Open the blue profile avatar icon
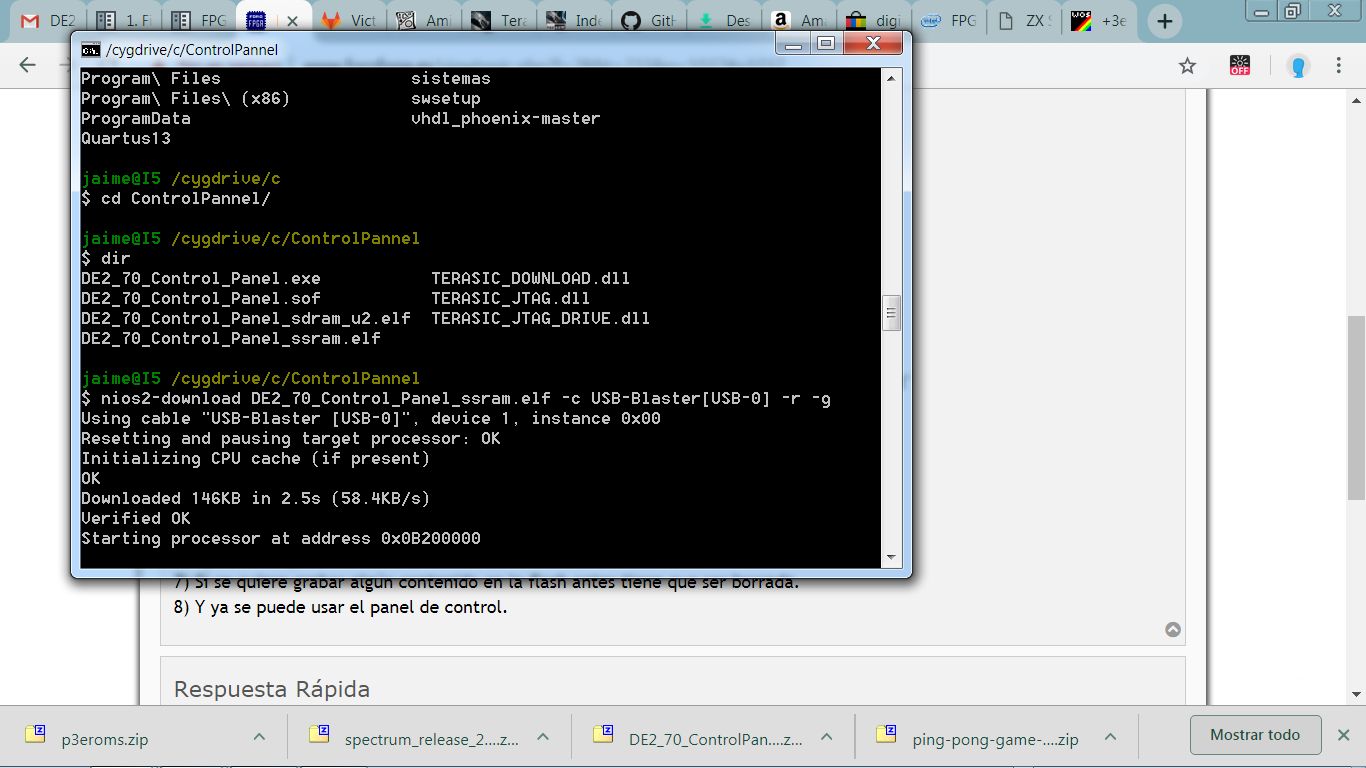1366x768 pixels. coord(1298,67)
